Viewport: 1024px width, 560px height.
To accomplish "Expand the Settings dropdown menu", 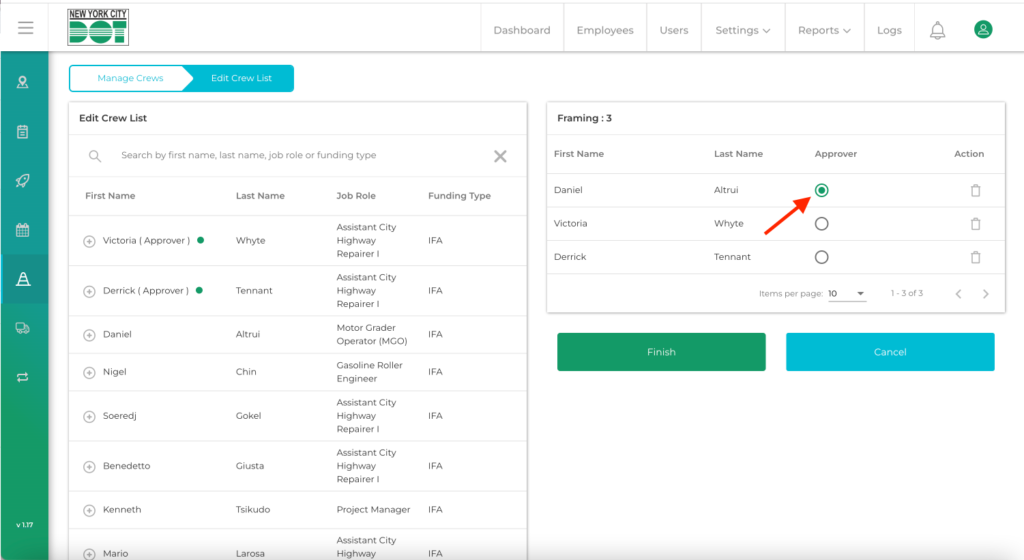I will tap(742, 30).
